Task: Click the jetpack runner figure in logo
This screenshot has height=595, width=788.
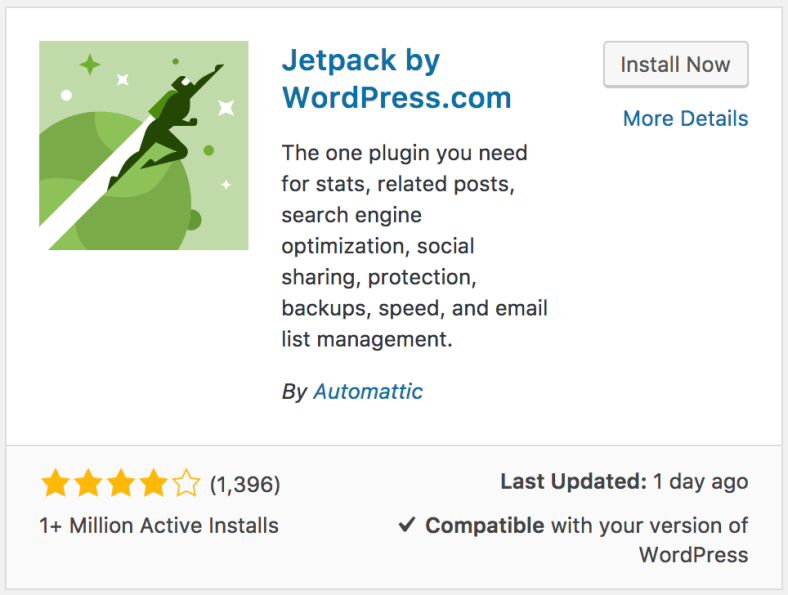Action: 166,126
